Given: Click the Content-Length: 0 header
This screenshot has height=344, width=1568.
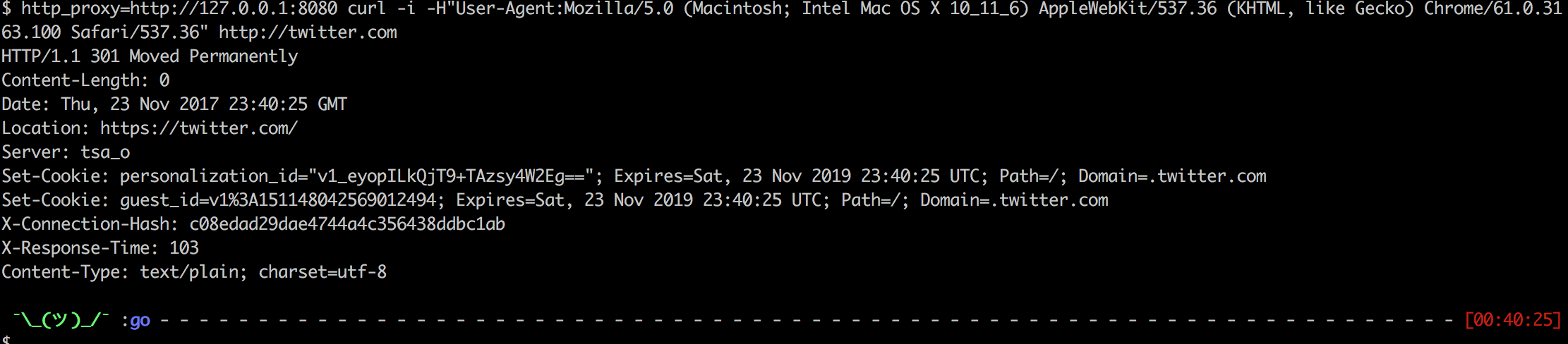Looking at the screenshot, I should coord(85,80).
